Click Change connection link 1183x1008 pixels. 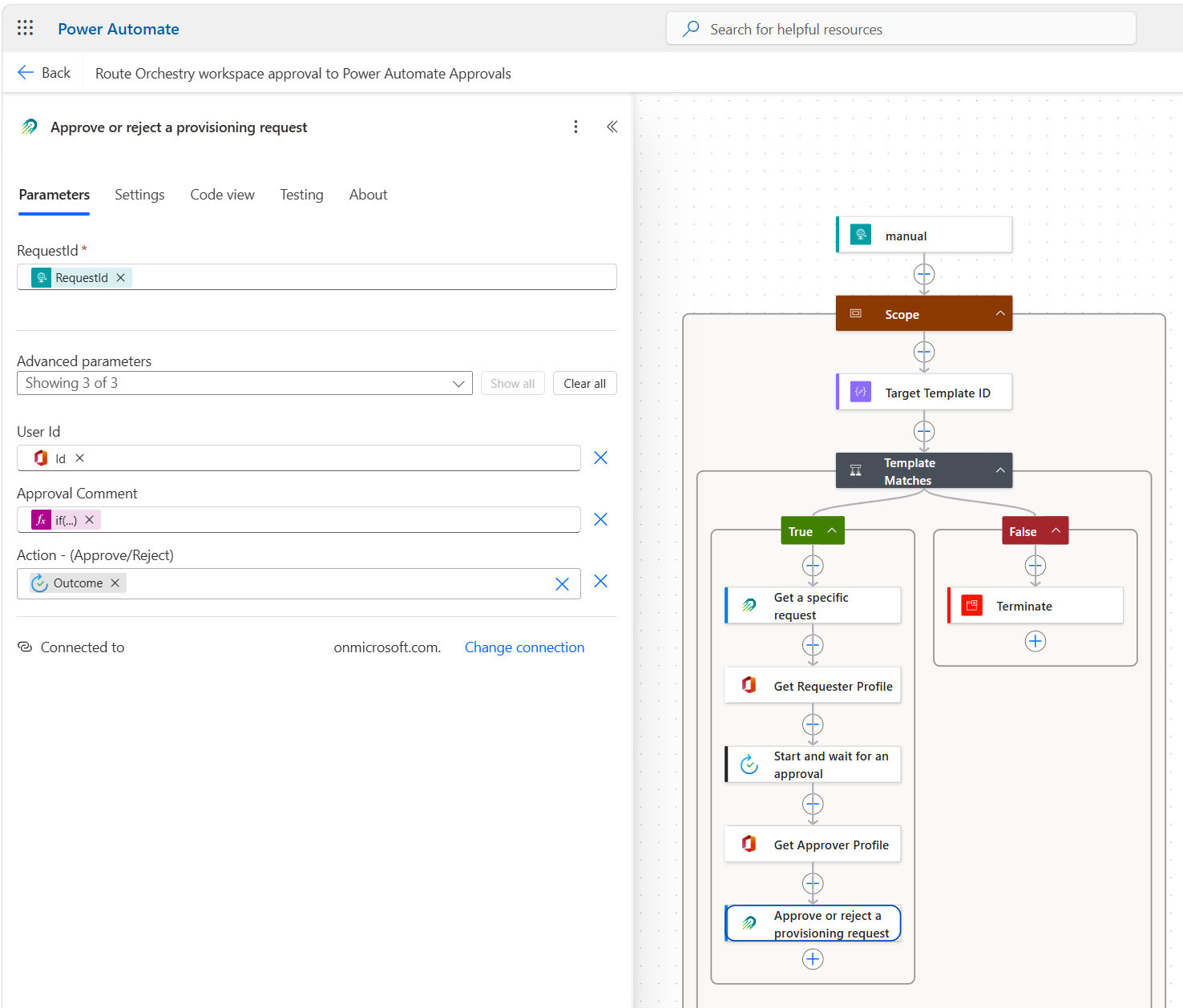[x=524, y=647]
